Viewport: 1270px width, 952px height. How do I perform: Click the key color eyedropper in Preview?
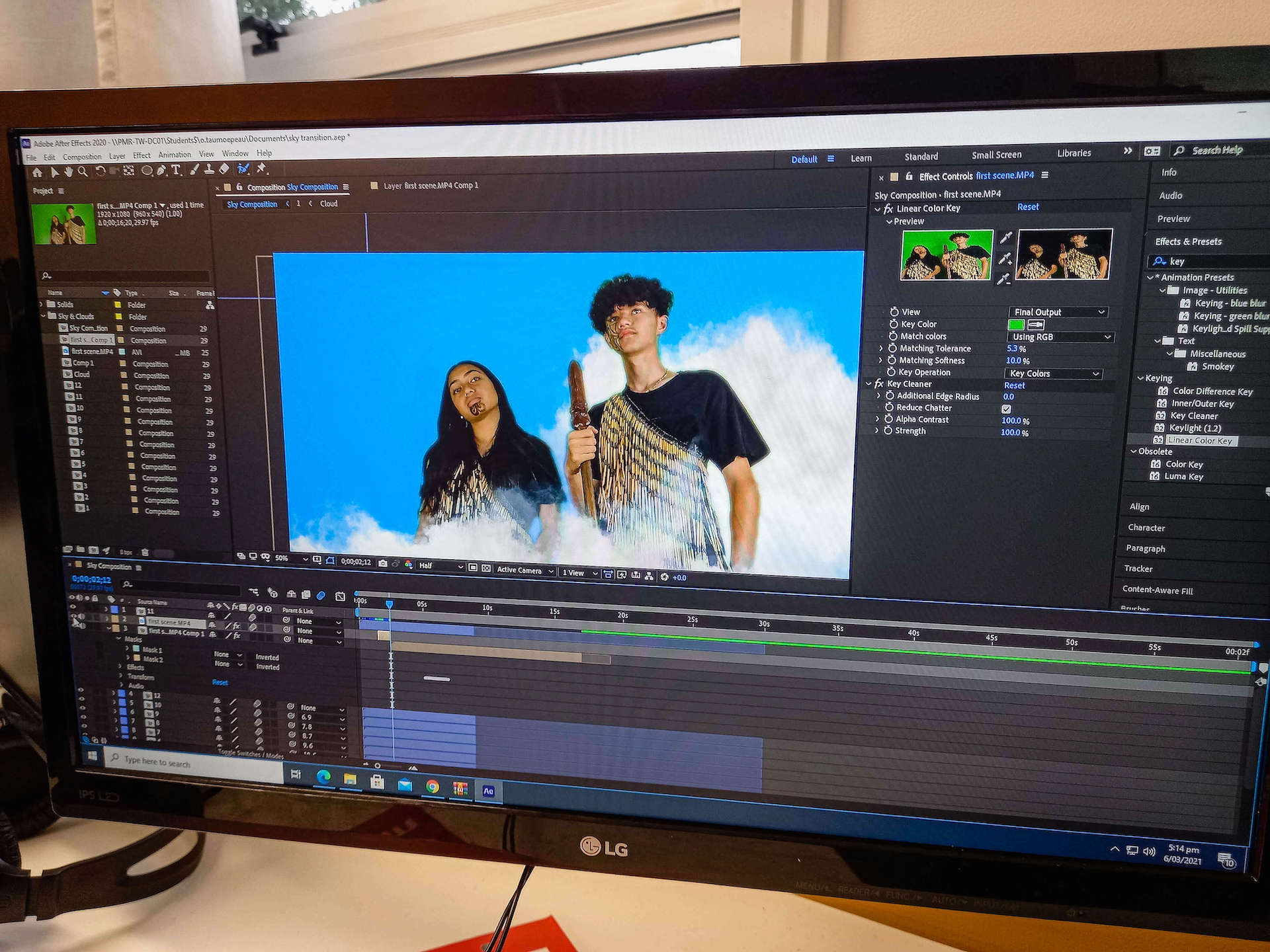click(x=1005, y=237)
